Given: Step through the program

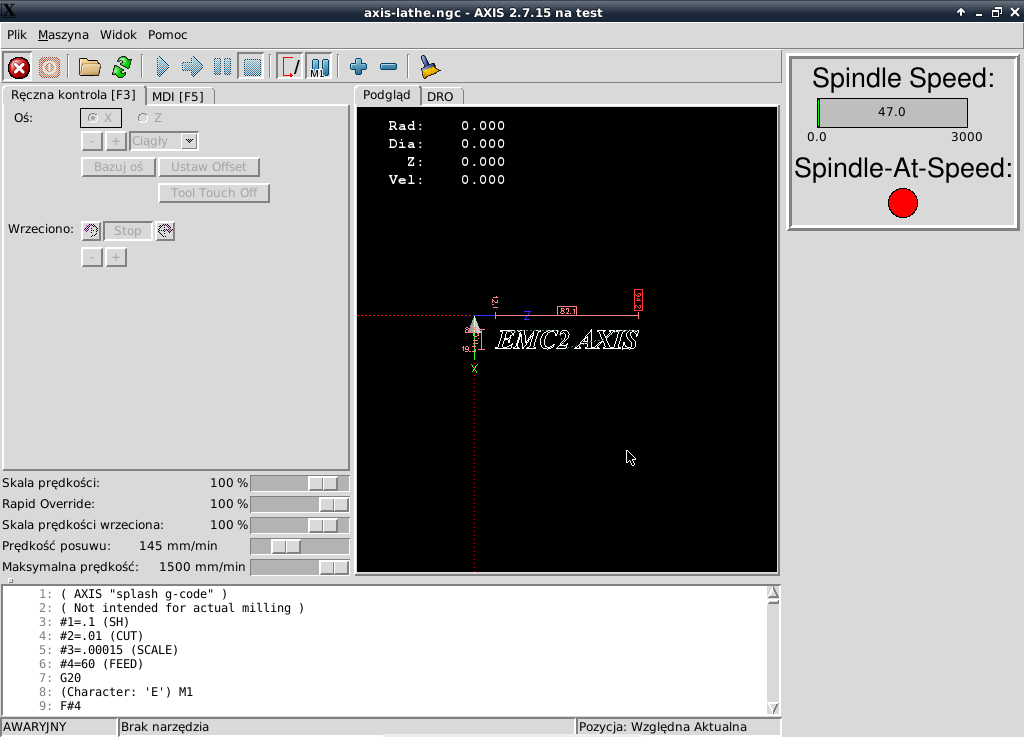Looking at the screenshot, I should coord(192,67).
